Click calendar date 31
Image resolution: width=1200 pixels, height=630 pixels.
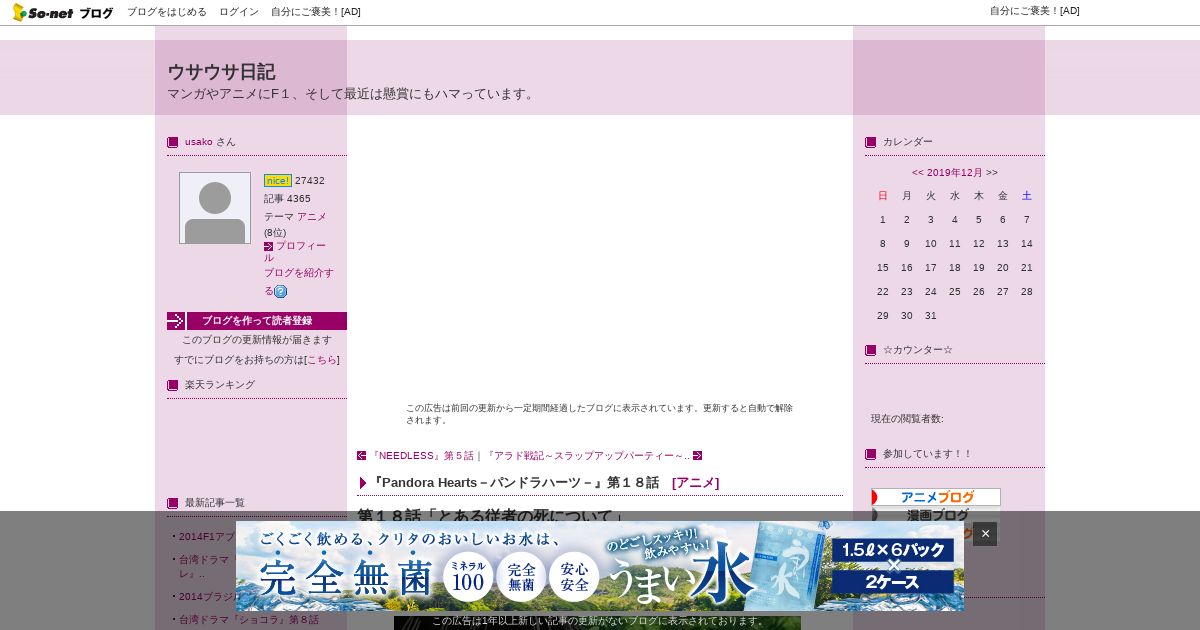tap(931, 316)
